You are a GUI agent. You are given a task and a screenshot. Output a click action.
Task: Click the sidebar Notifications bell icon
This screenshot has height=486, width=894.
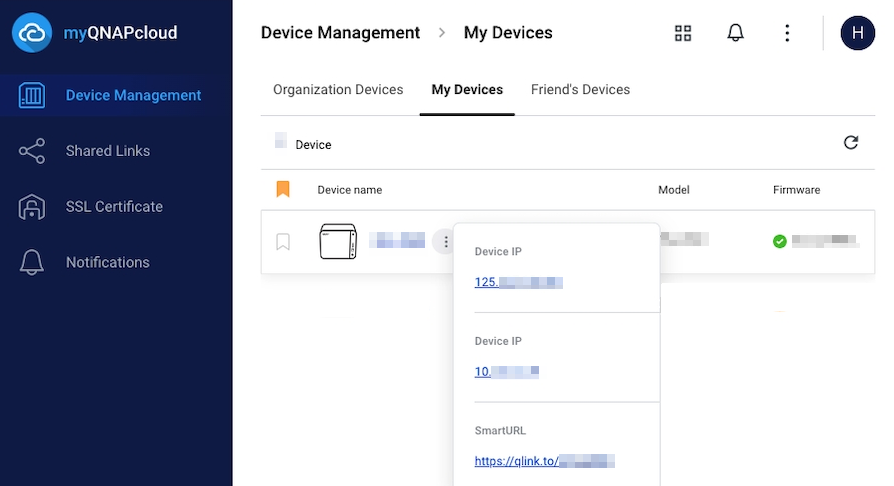click(32, 262)
